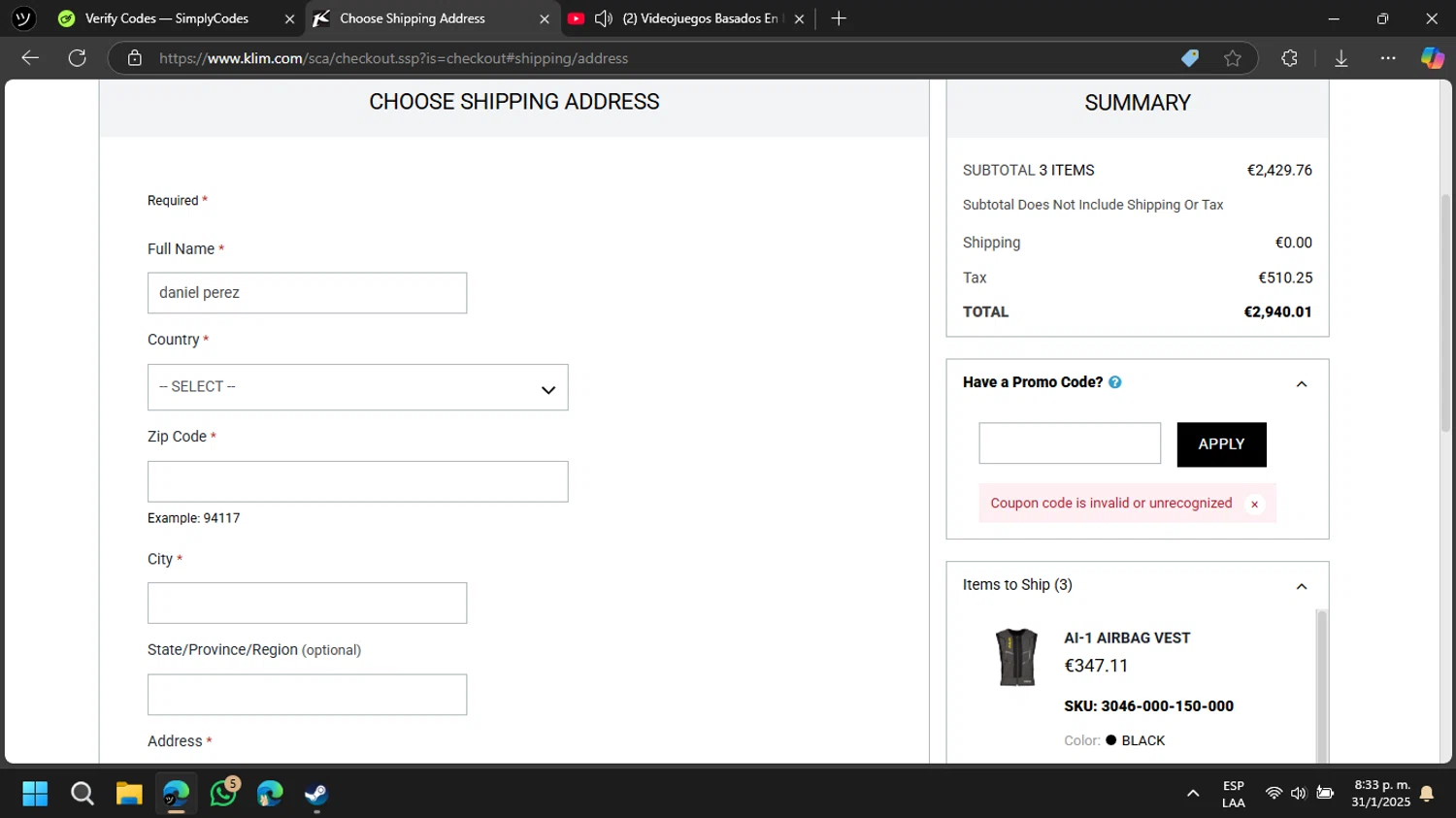Apply the promo code
Viewport: 1456px width, 818px height.
click(x=1221, y=444)
